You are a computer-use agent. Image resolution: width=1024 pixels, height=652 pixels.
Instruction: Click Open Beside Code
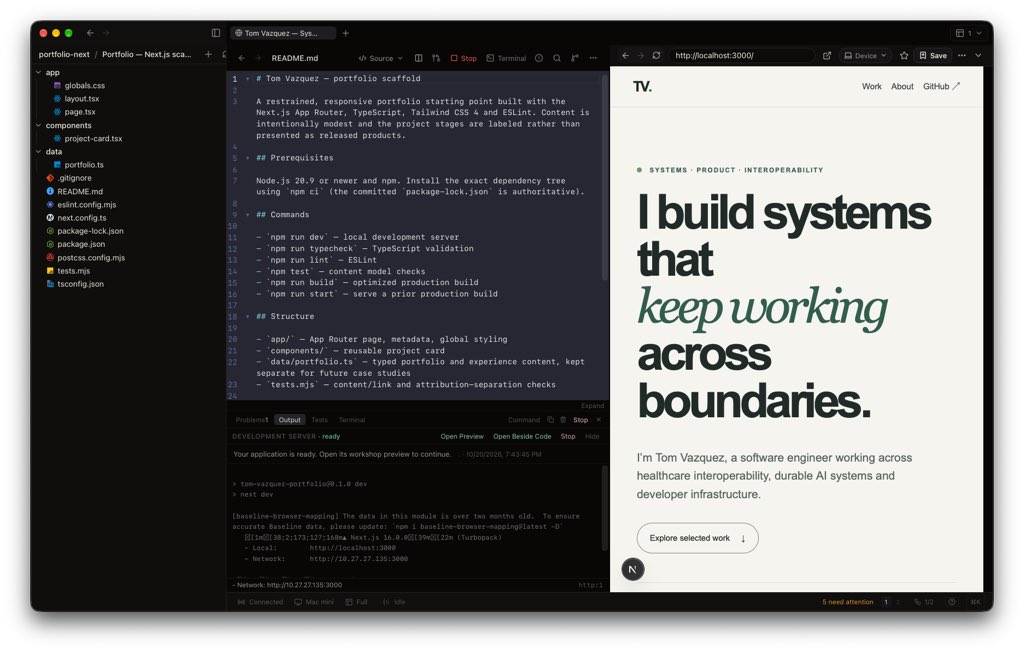pyautogui.click(x=522, y=436)
